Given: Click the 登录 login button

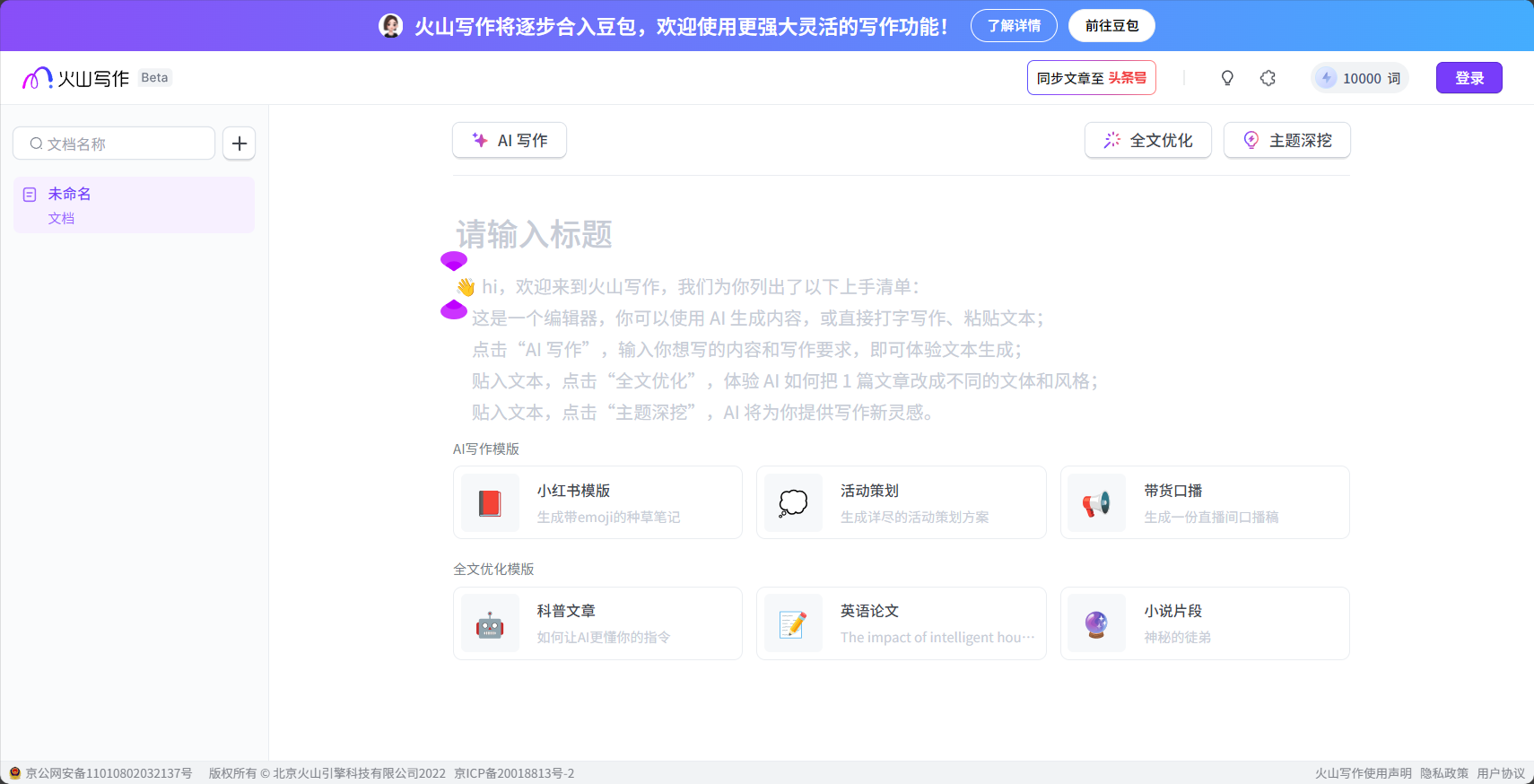Looking at the screenshot, I should click(1469, 78).
